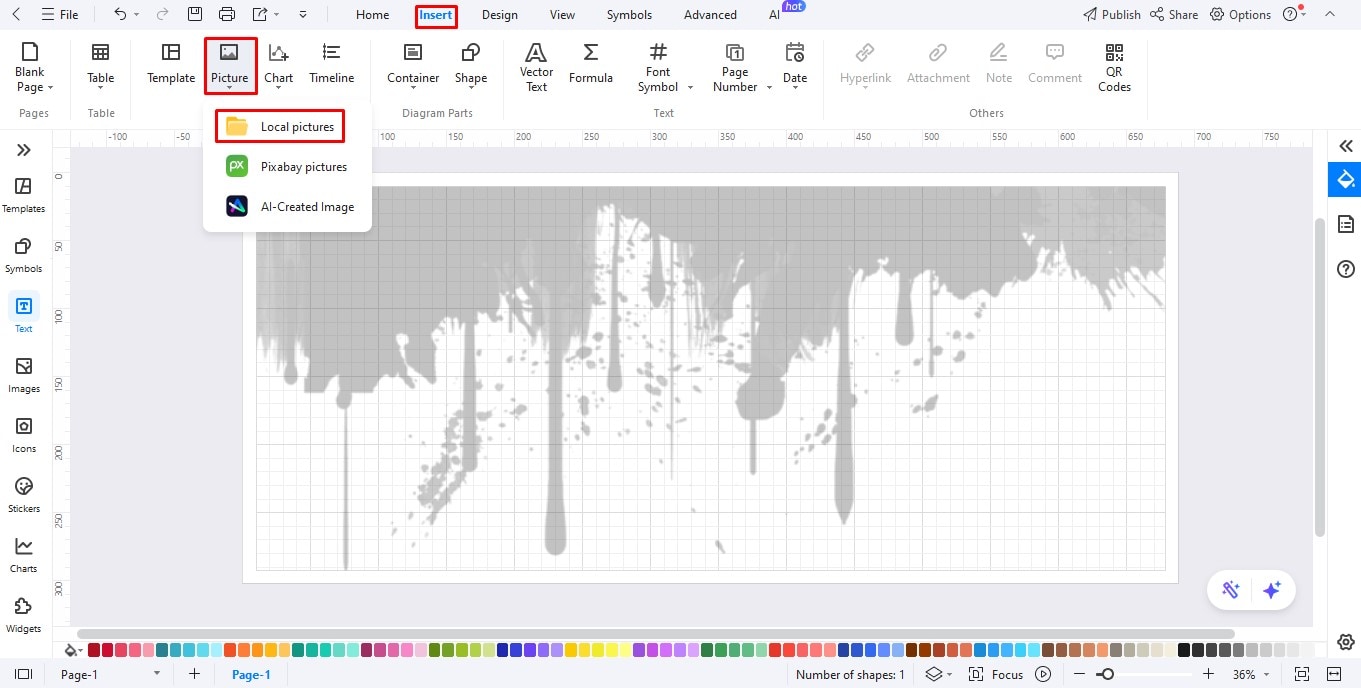This screenshot has width=1361, height=688.
Task: Click the Export icon in title bar
Action: click(x=260, y=14)
